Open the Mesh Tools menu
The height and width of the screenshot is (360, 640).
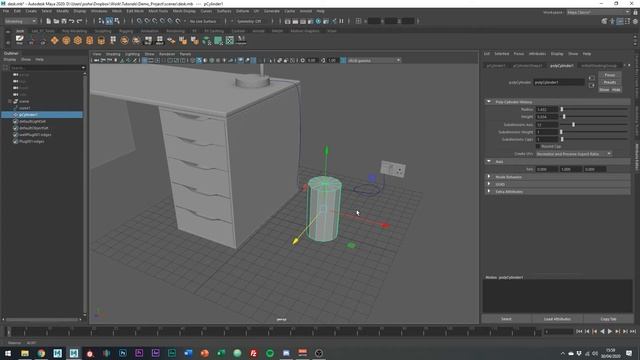point(158,11)
